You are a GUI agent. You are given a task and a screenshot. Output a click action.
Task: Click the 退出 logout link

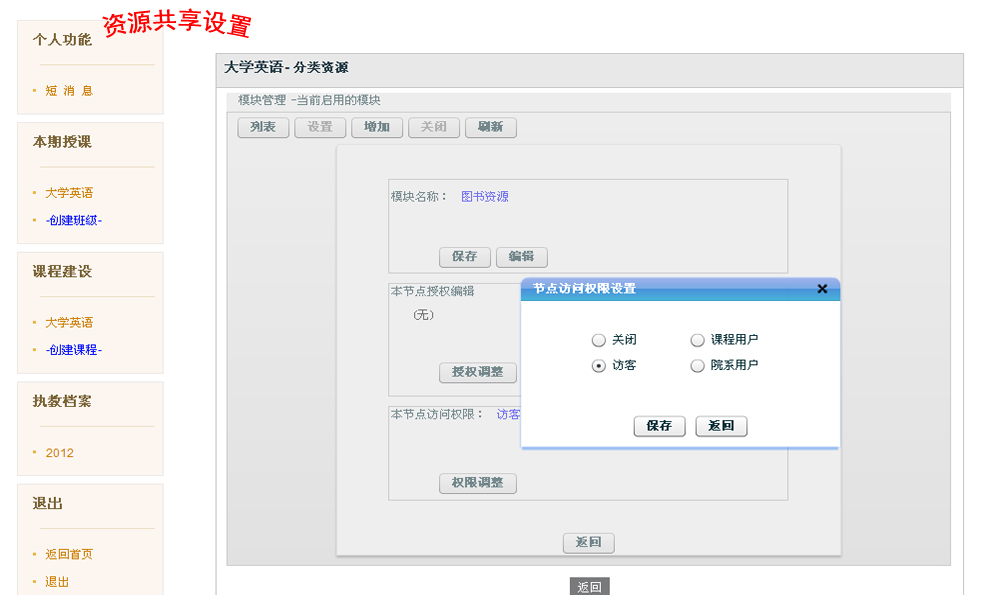pyautogui.click(x=57, y=582)
